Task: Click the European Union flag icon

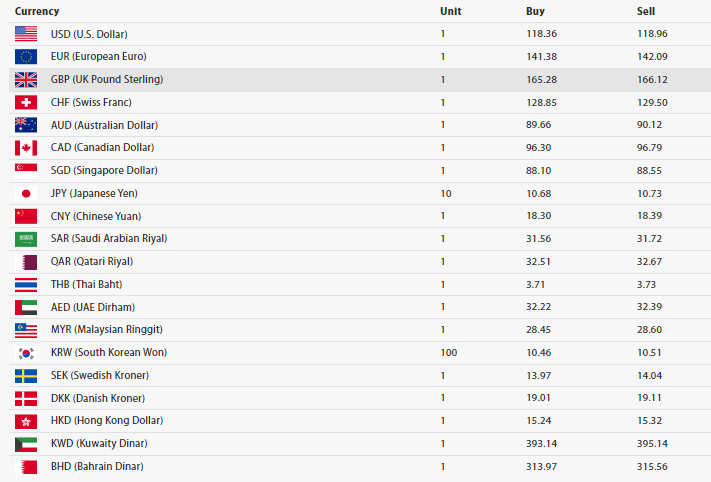Action: point(26,57)
